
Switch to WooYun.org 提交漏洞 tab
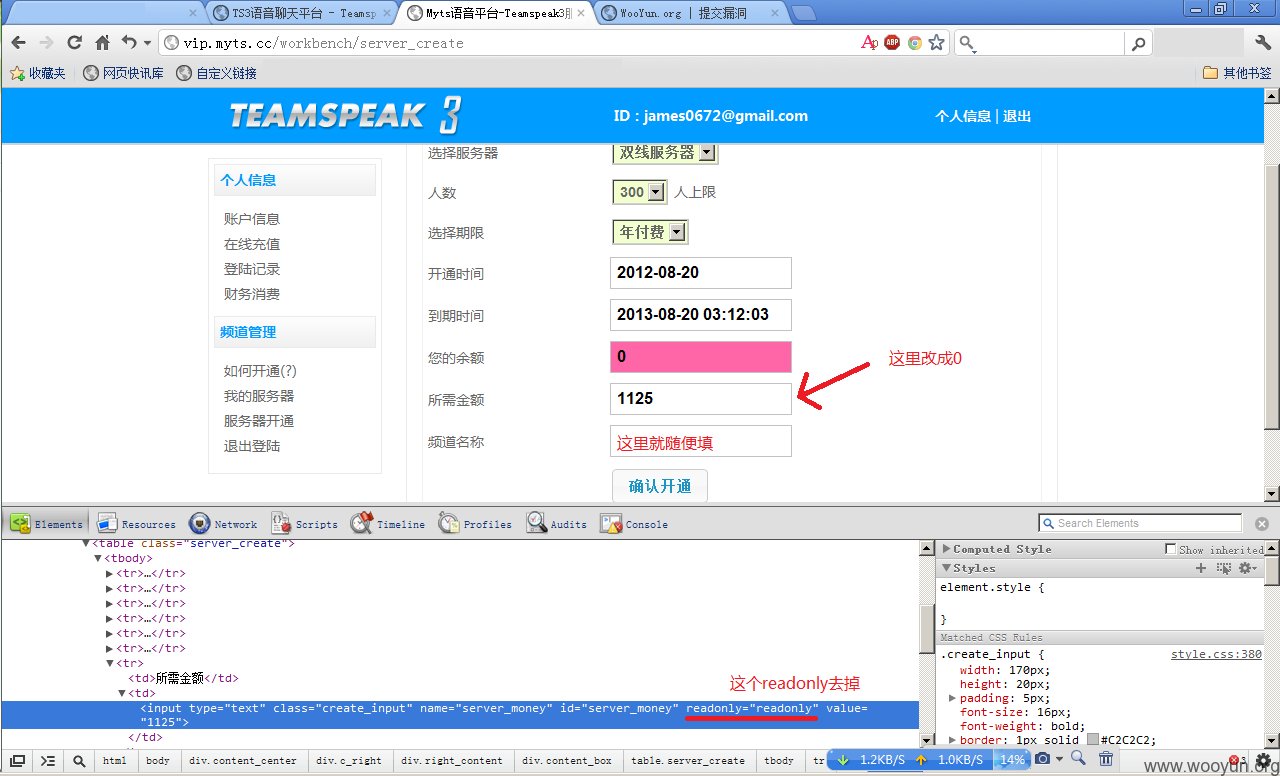(x=690, y=13)
